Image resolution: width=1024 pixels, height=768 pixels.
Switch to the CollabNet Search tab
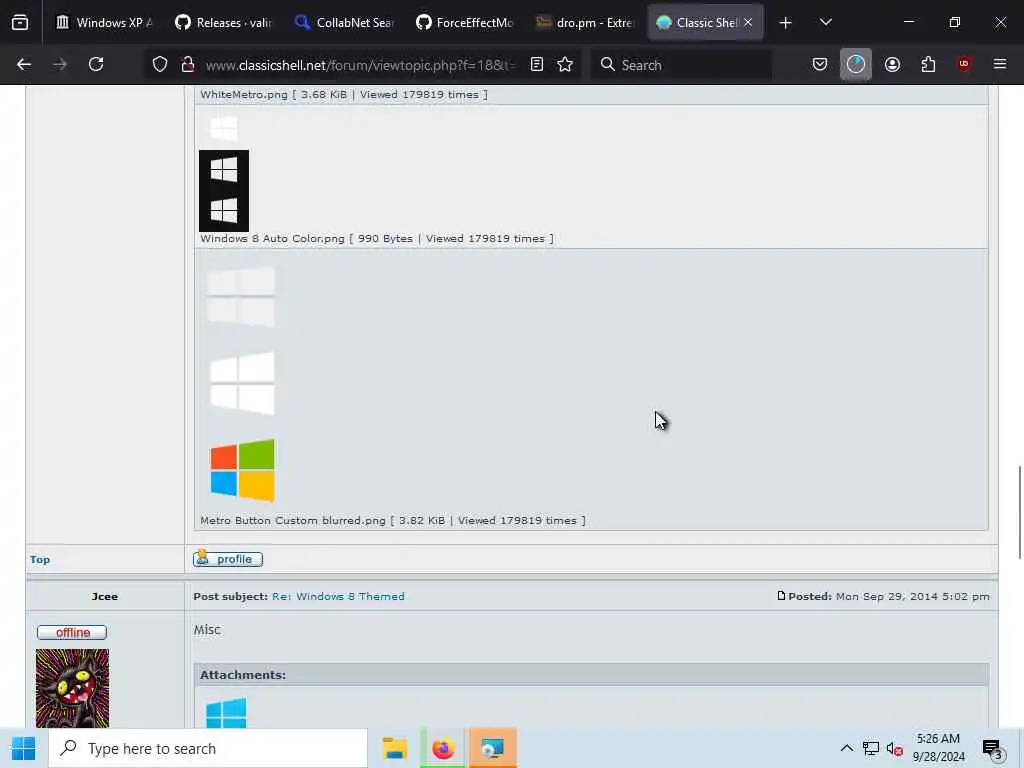pos(344,23)
